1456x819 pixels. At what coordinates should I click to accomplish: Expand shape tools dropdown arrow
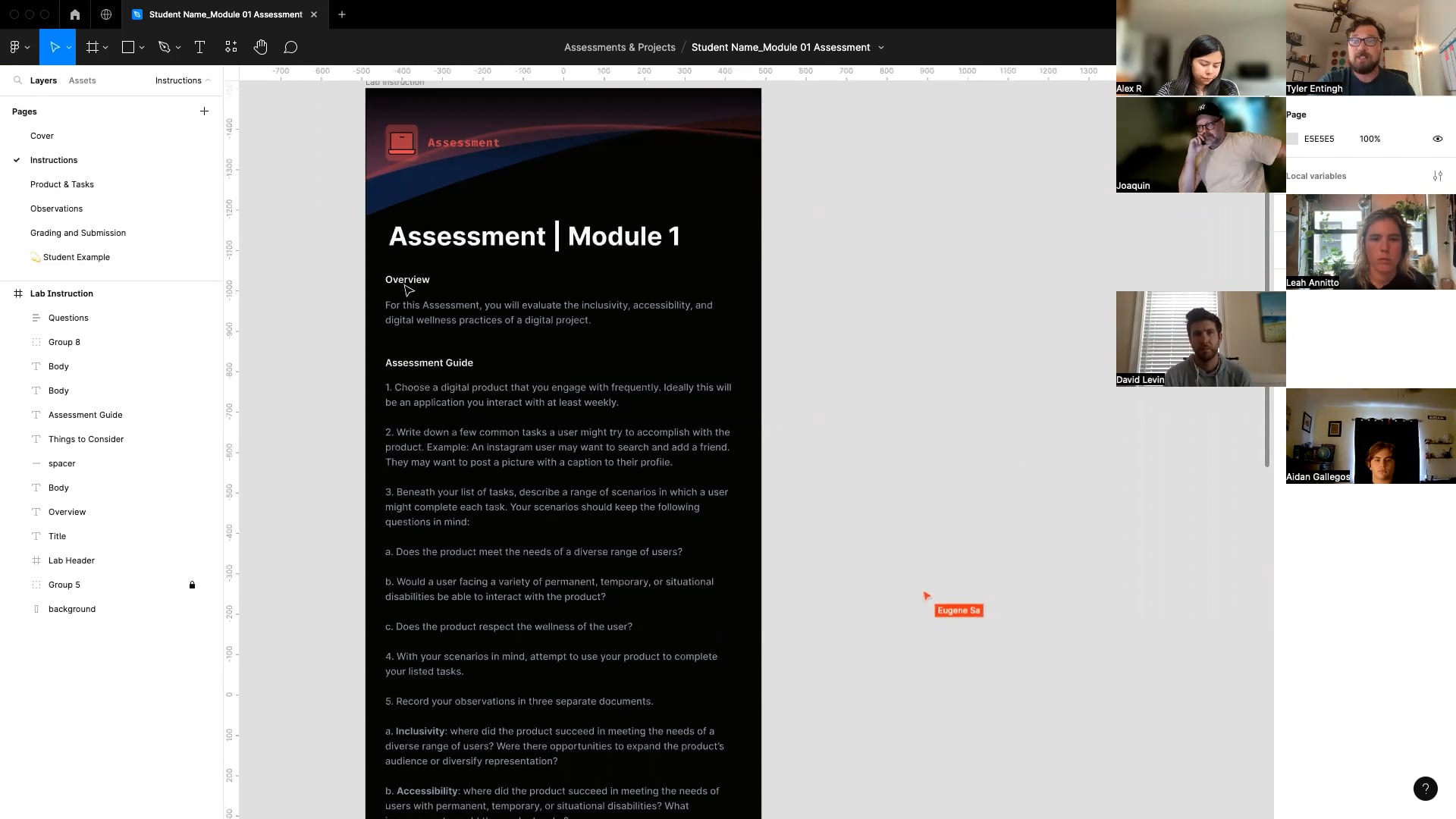[x=142, y=47]
